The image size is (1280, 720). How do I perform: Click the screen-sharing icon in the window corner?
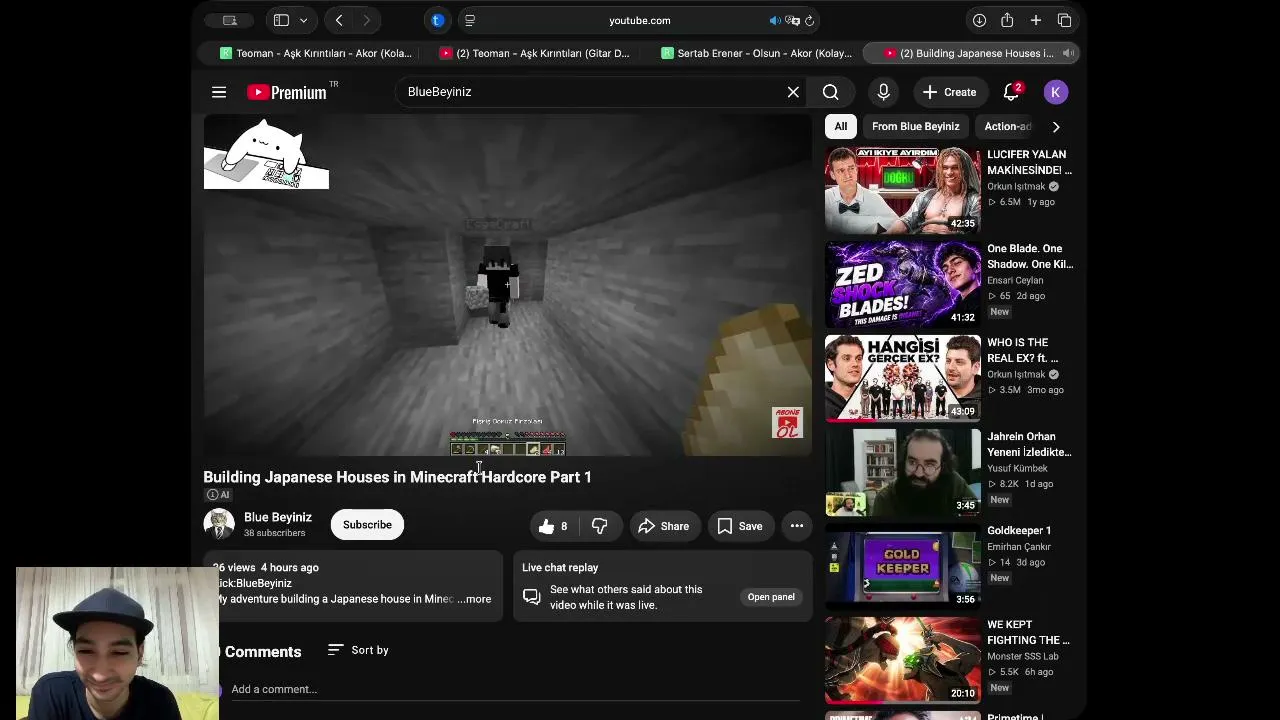(x=229, y=20)
